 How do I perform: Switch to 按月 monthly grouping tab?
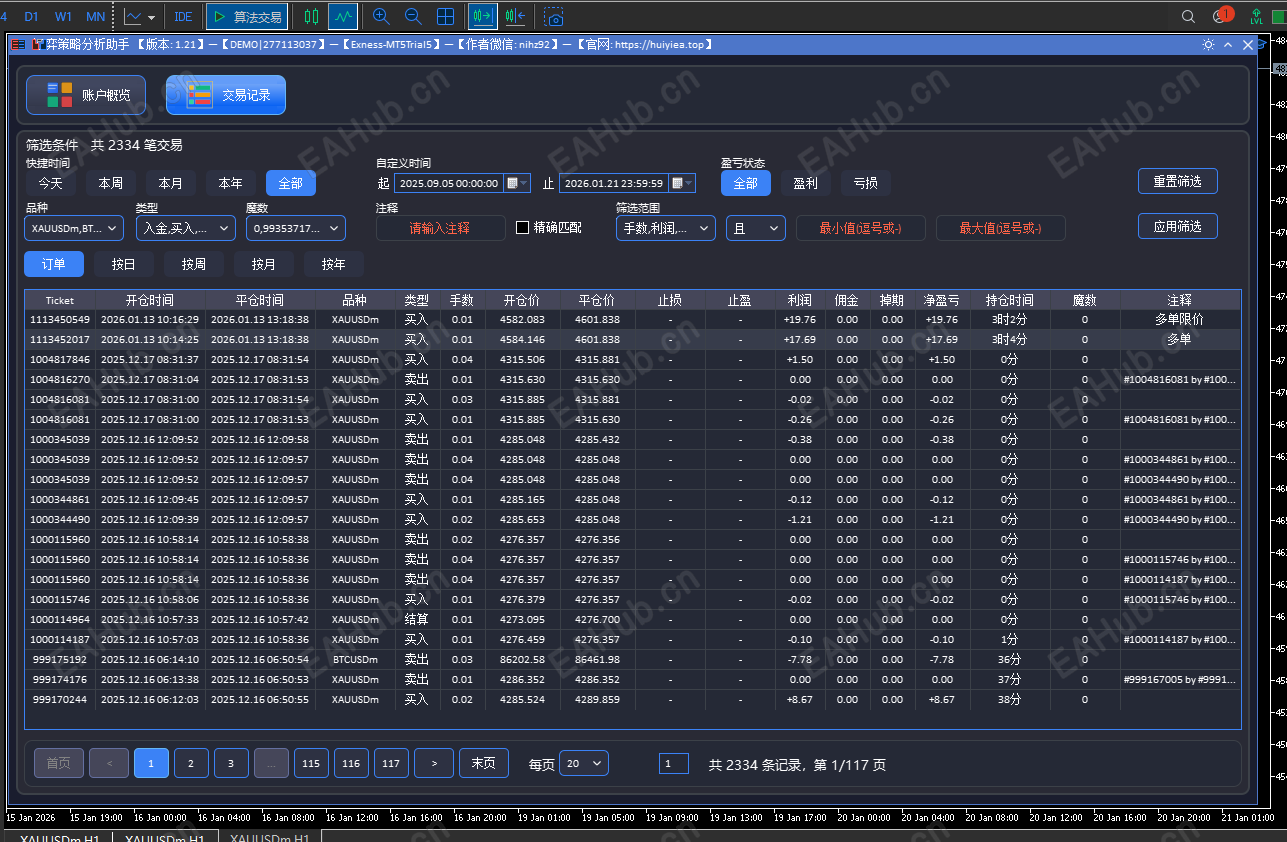tap(264, 264)
